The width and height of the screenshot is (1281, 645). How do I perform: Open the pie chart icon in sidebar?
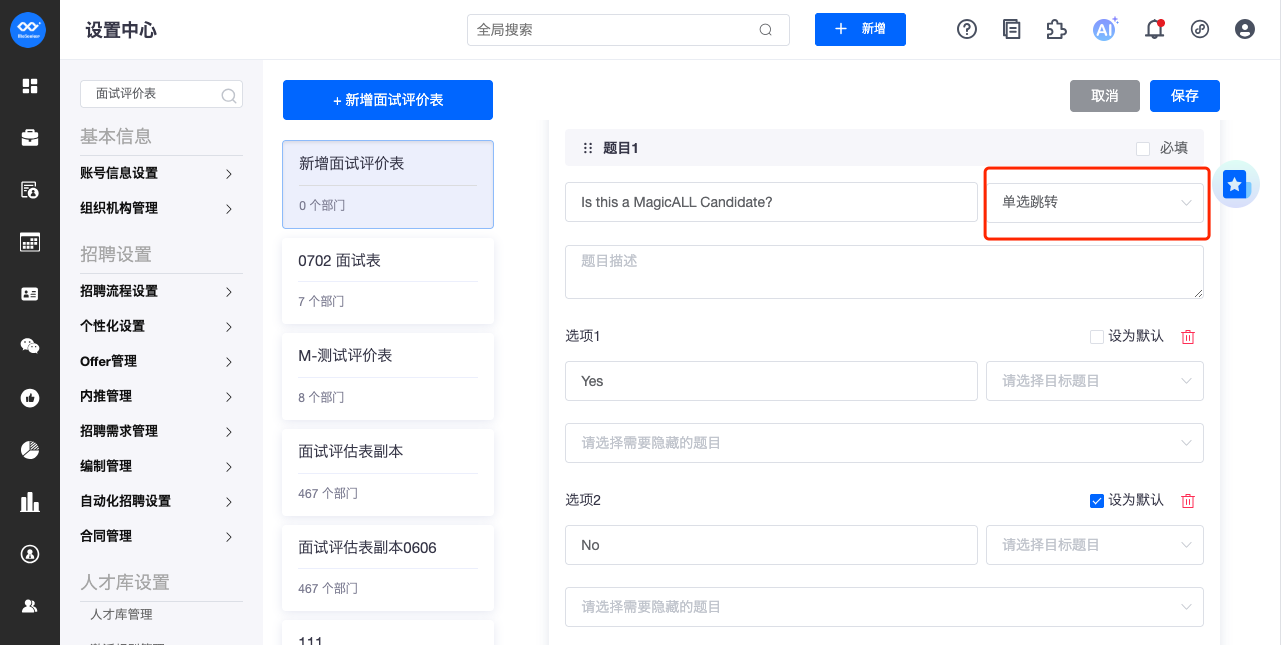pyautogui.click(x=30, y=450)
